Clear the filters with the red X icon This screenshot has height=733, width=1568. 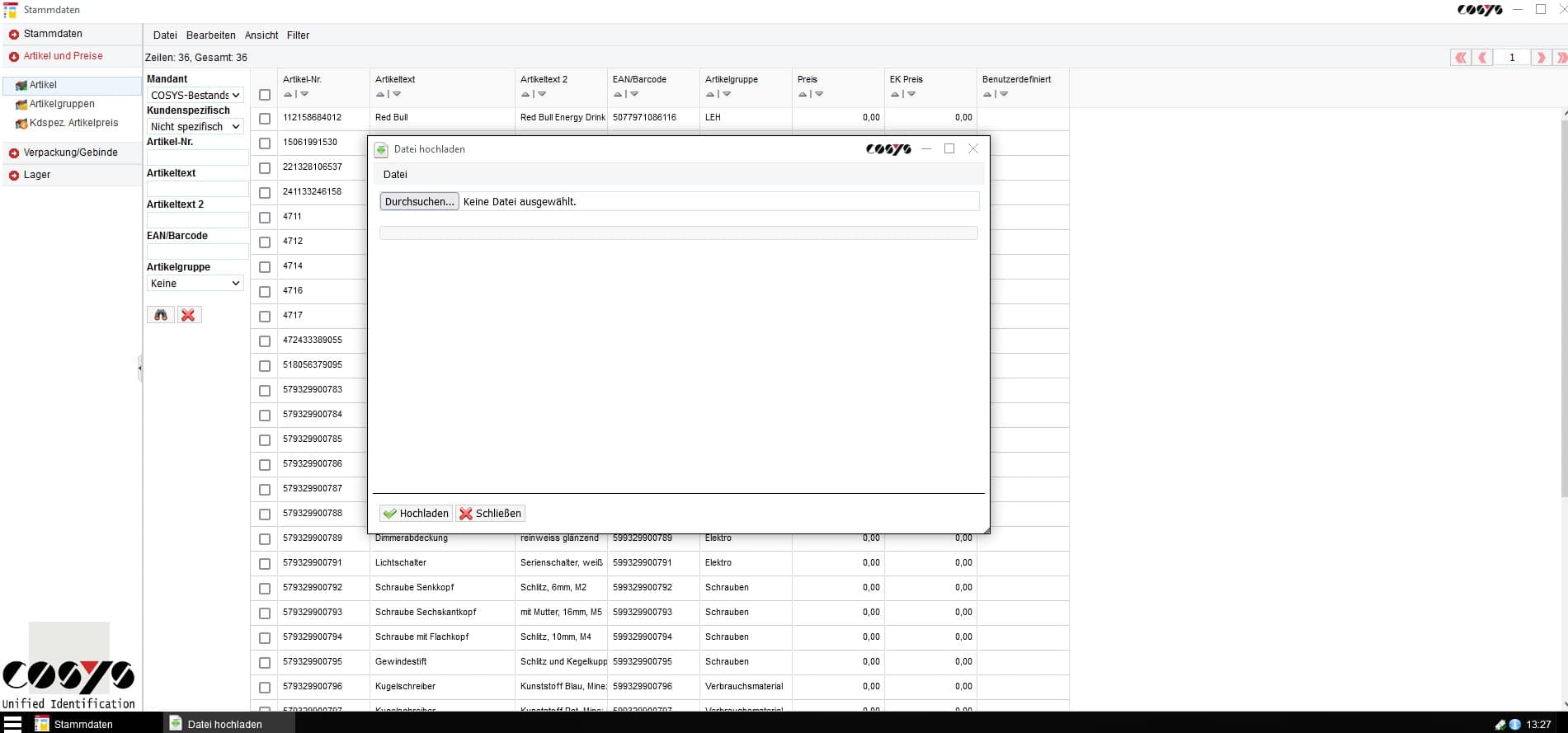[188, 315]
